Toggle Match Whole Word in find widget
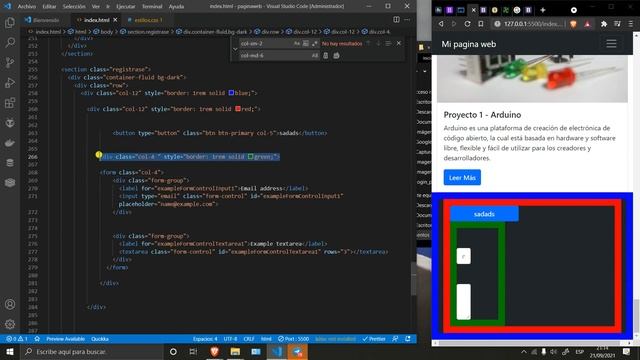 (306, 43)
